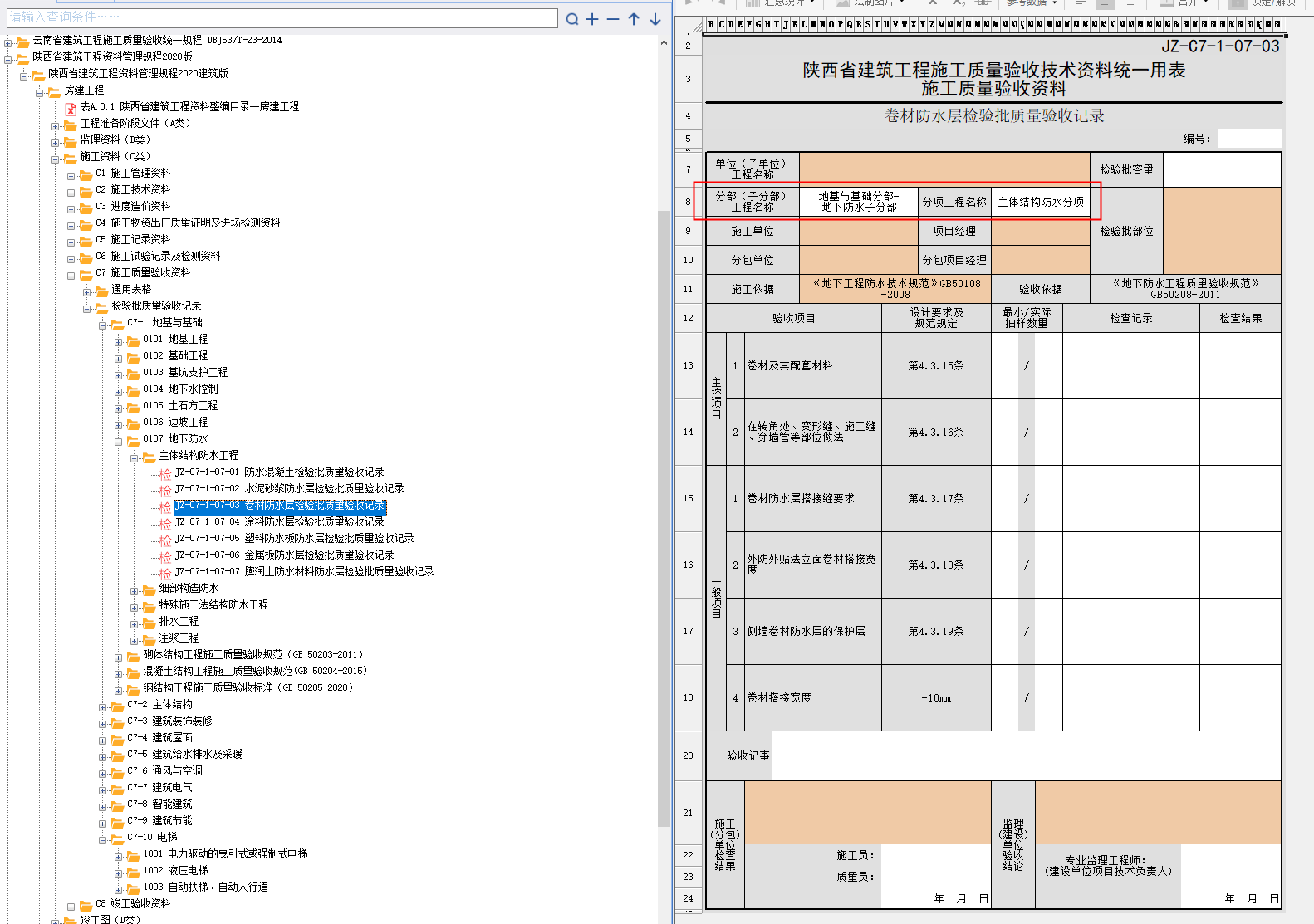
Task: Click the 检验批容量 blank cell
Action: click(x=1222, y=169)
